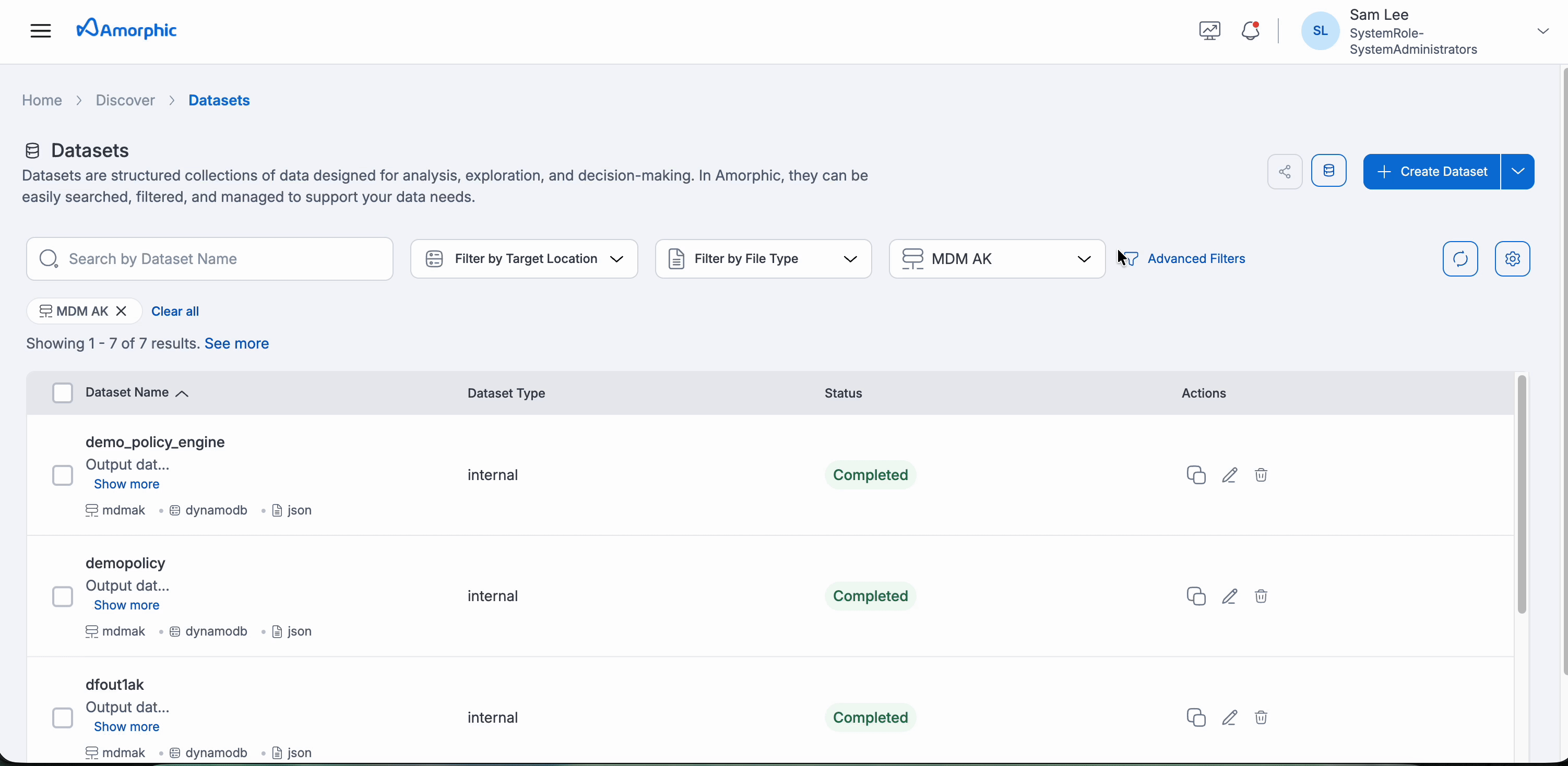Open the MDM AK domain dropdown
Screen dimensions: 1568x766
997,259
